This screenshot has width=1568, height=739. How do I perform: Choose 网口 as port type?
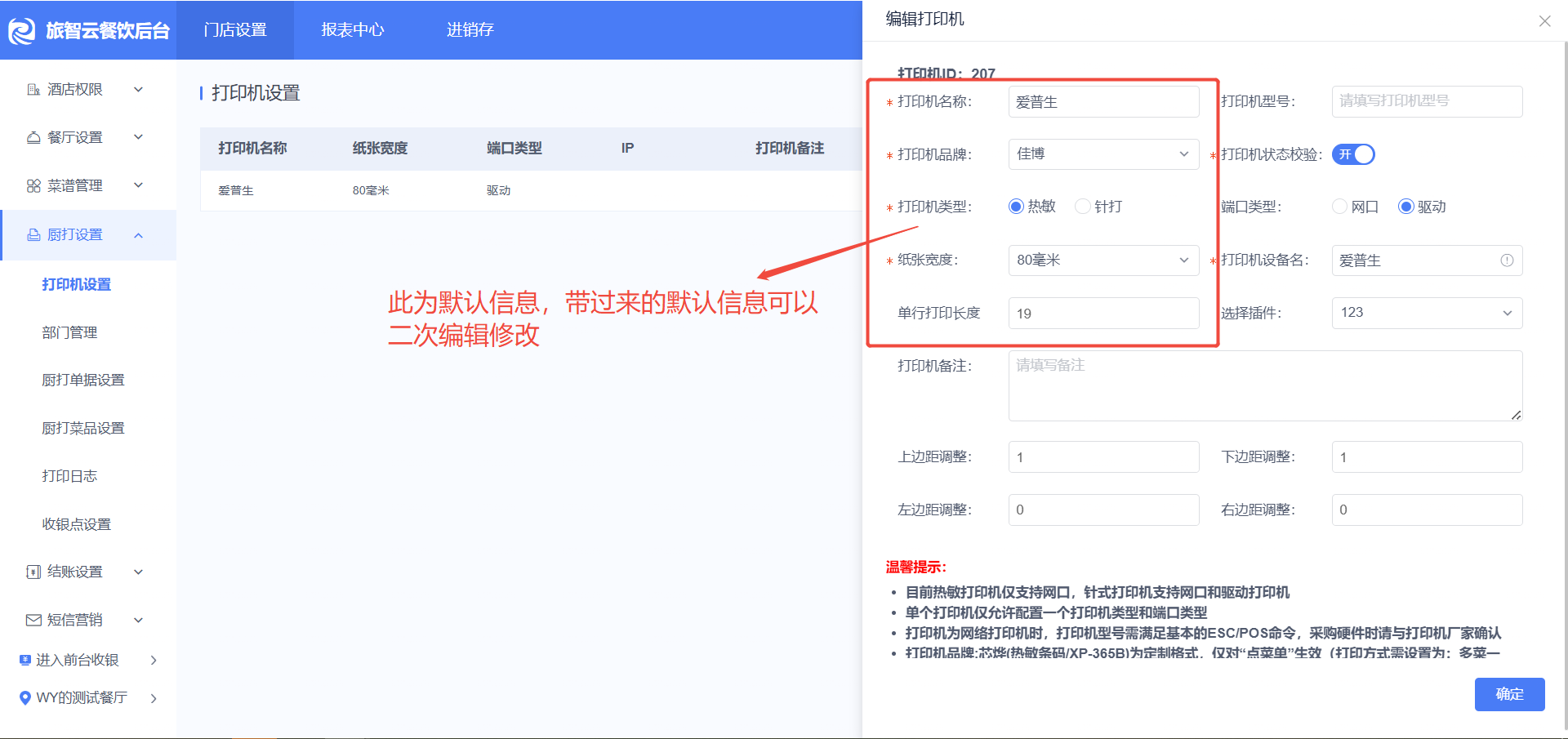coord(1339,207)
